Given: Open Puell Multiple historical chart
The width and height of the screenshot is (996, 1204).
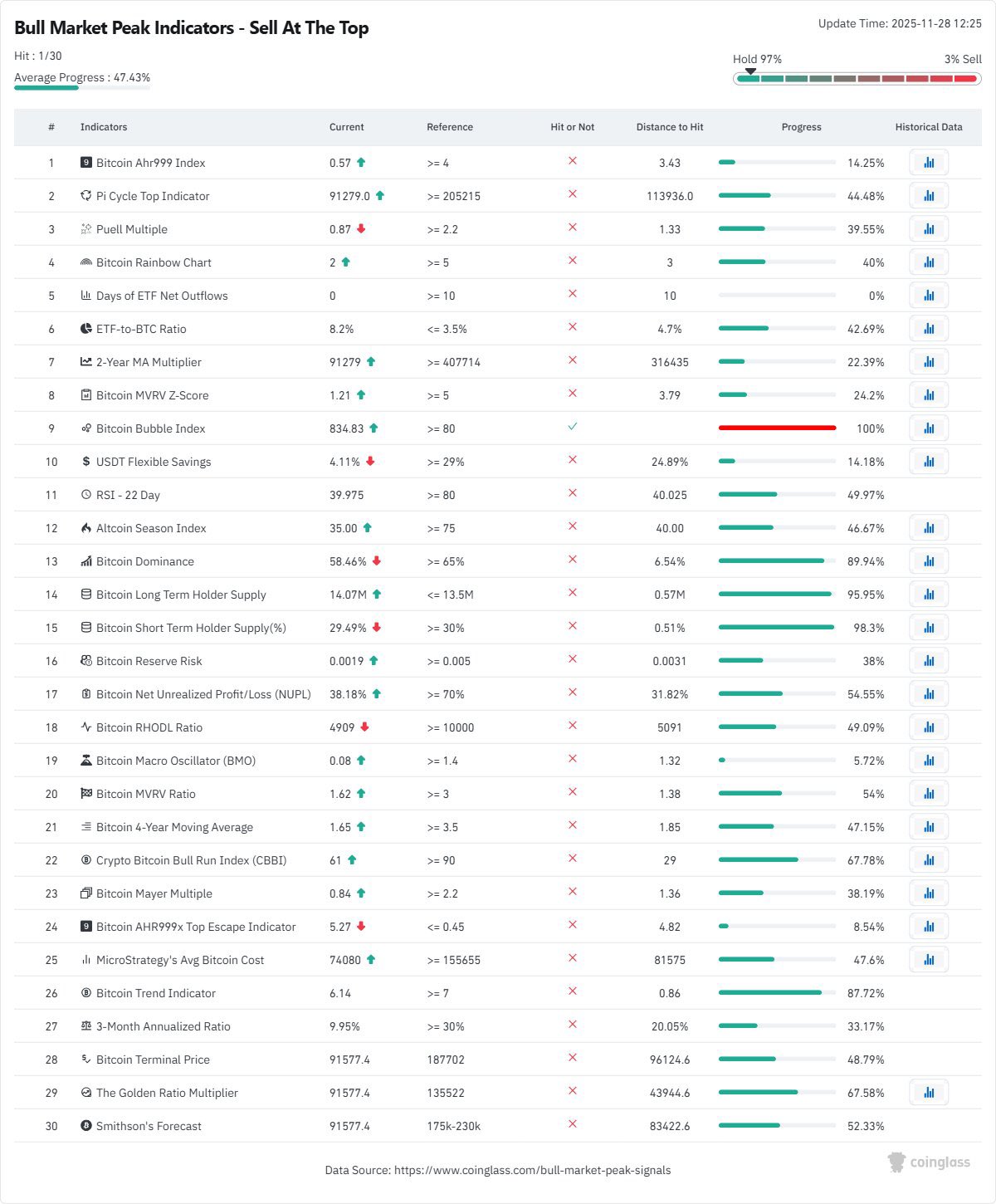Looking at the screenshot, I should click(929, 228).
